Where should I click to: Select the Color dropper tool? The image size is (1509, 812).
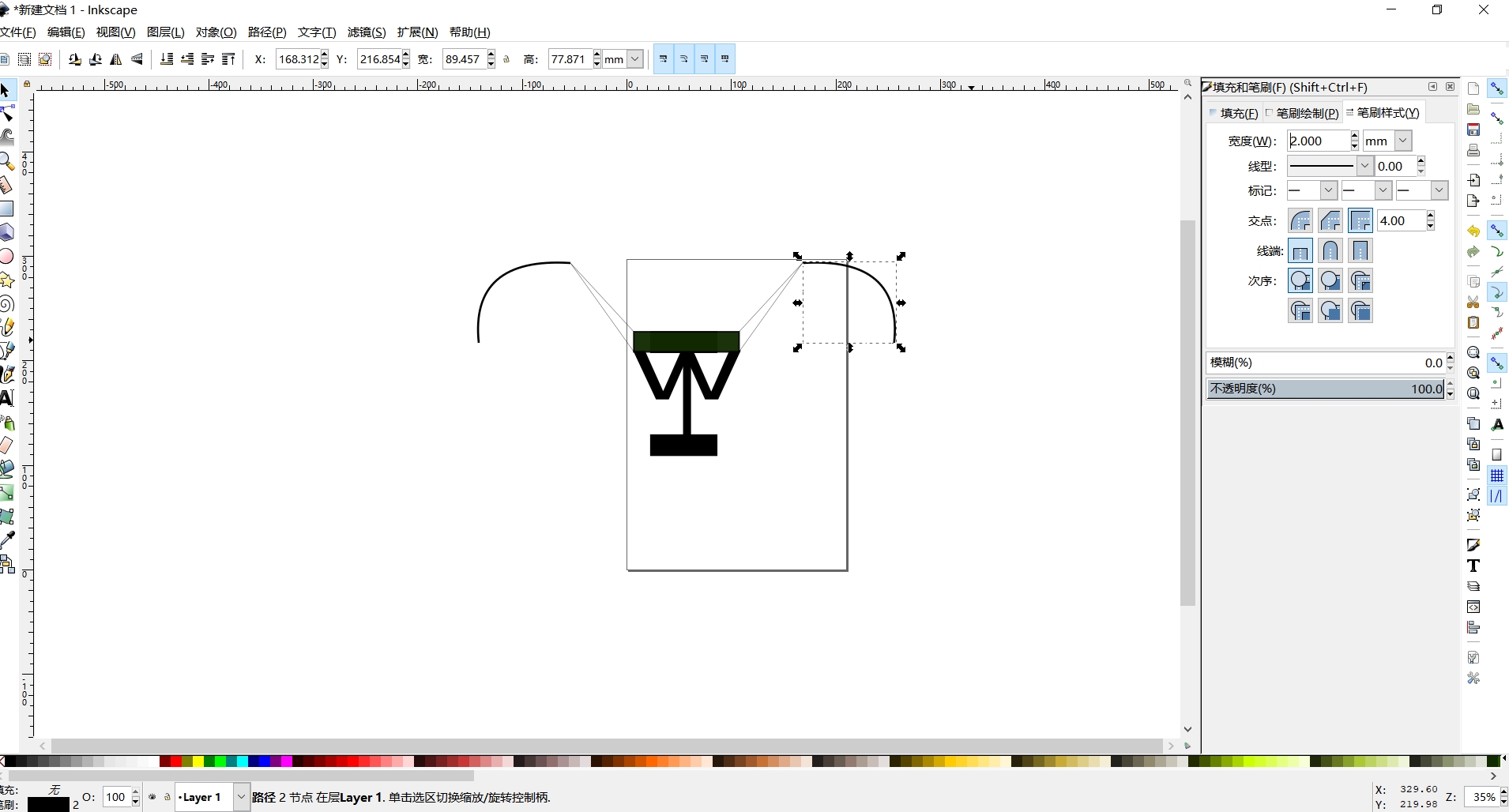coord(6,539)
